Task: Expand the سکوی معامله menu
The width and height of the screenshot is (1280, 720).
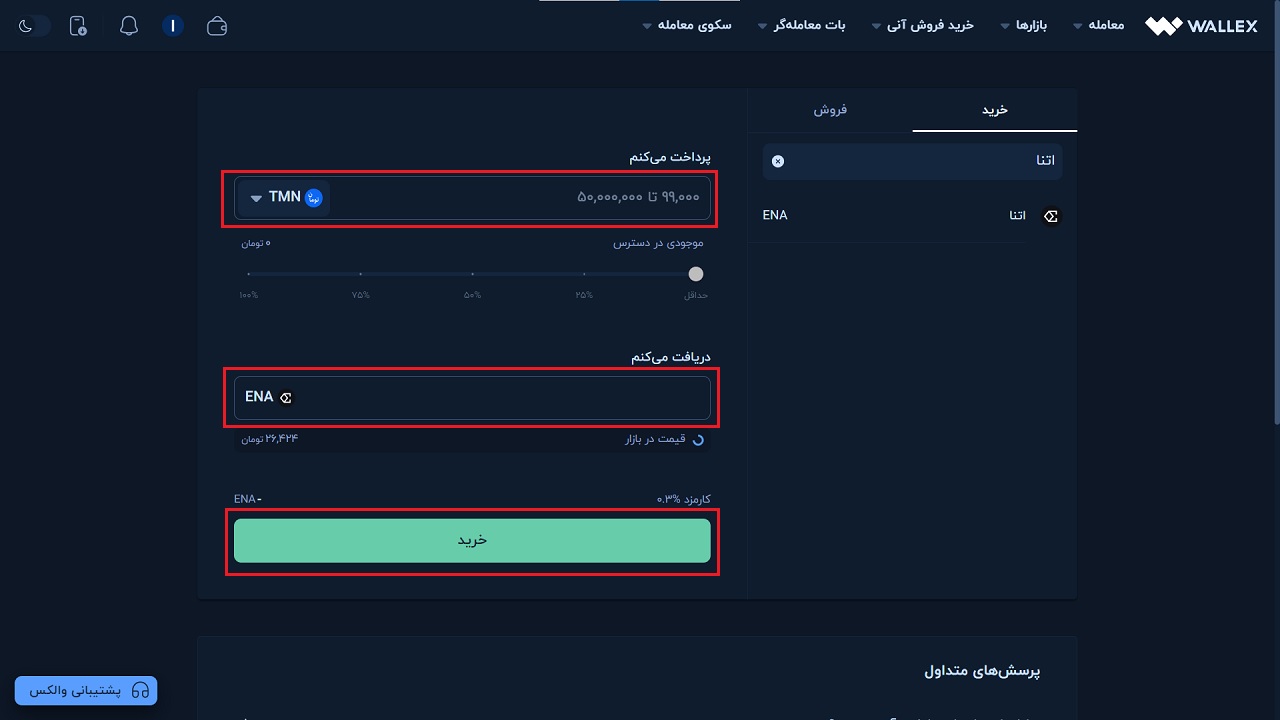Action: point(687,25)
